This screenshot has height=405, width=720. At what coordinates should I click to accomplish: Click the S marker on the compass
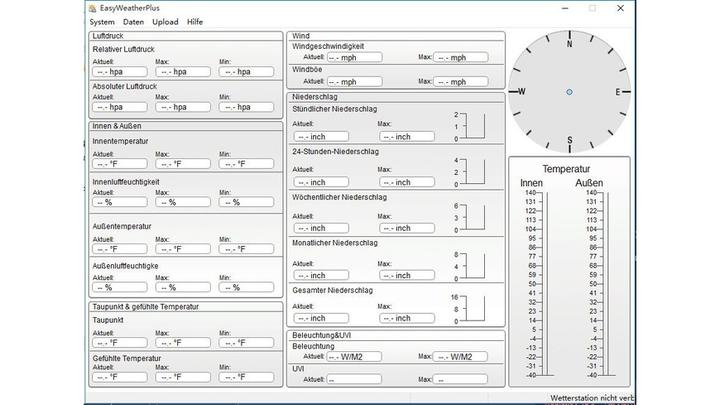570,140
